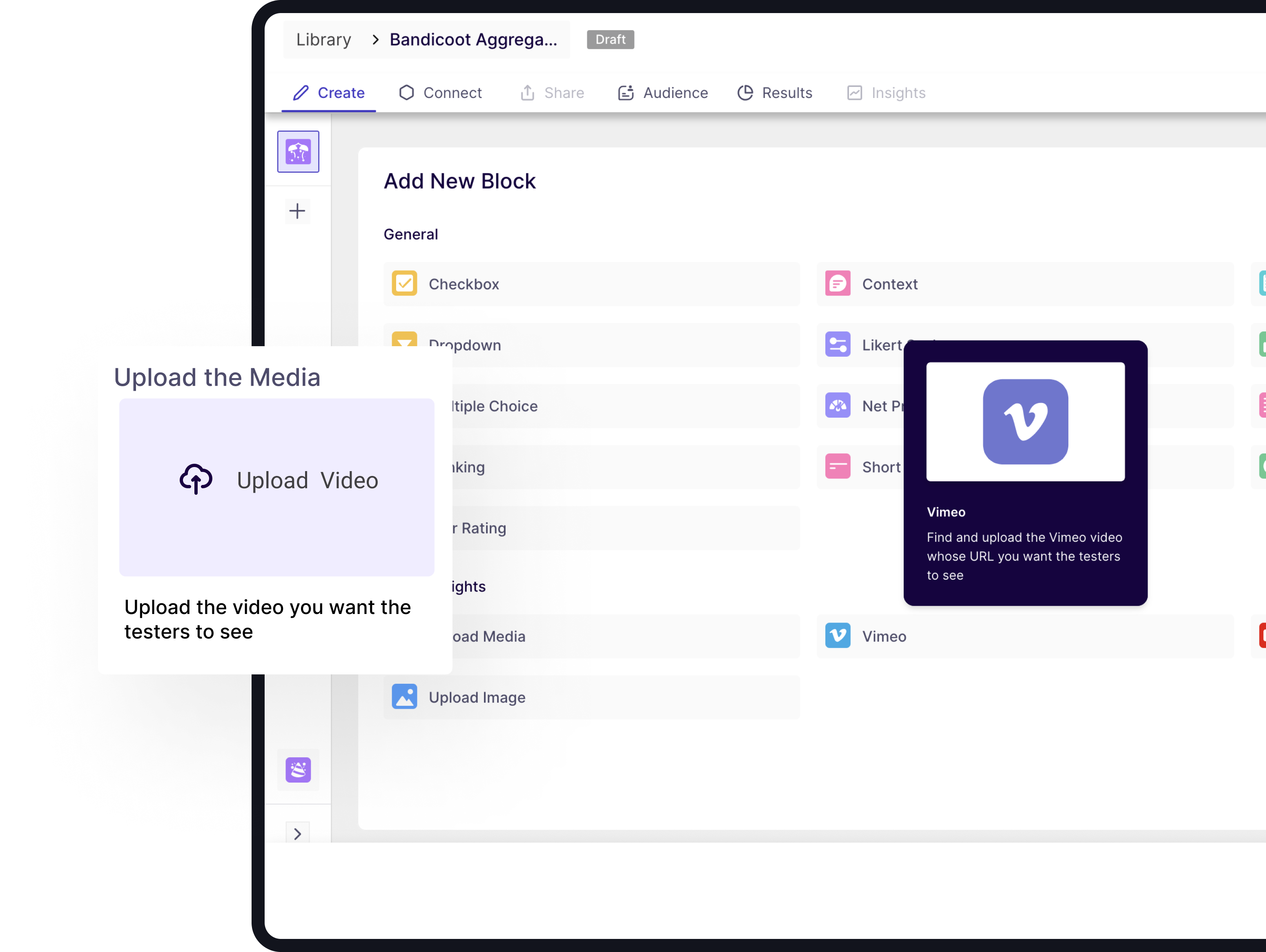Click the Upload Video area
Viewport: 1266px width, 952px height.
(276, 487)
